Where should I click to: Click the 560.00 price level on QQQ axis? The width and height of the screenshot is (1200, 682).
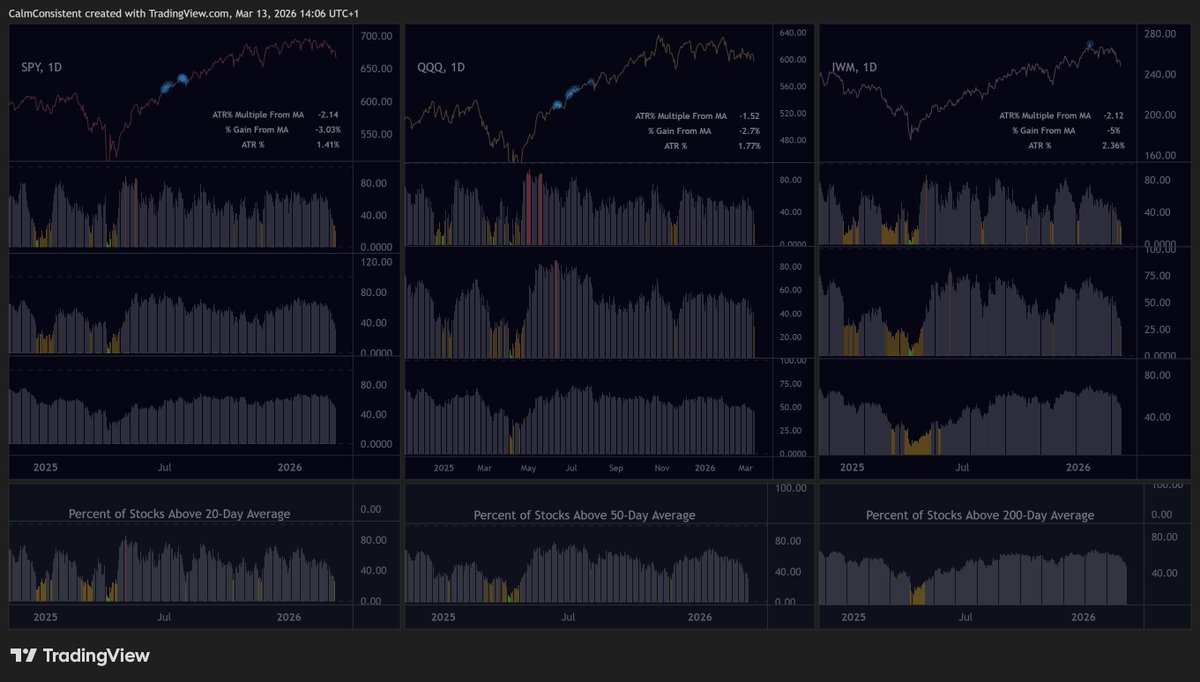pos(792,87)
